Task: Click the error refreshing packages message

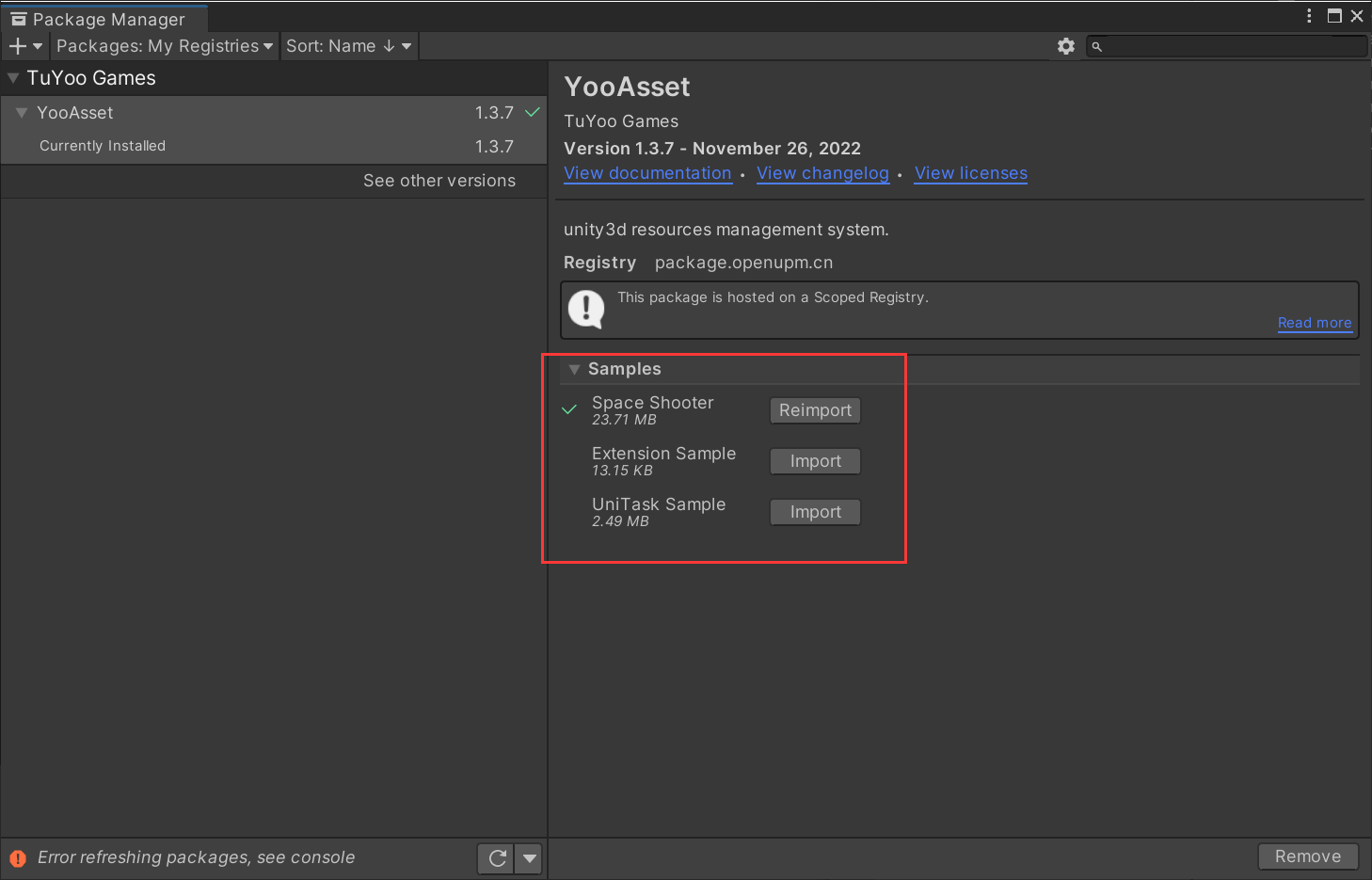Action: [197, 857]
